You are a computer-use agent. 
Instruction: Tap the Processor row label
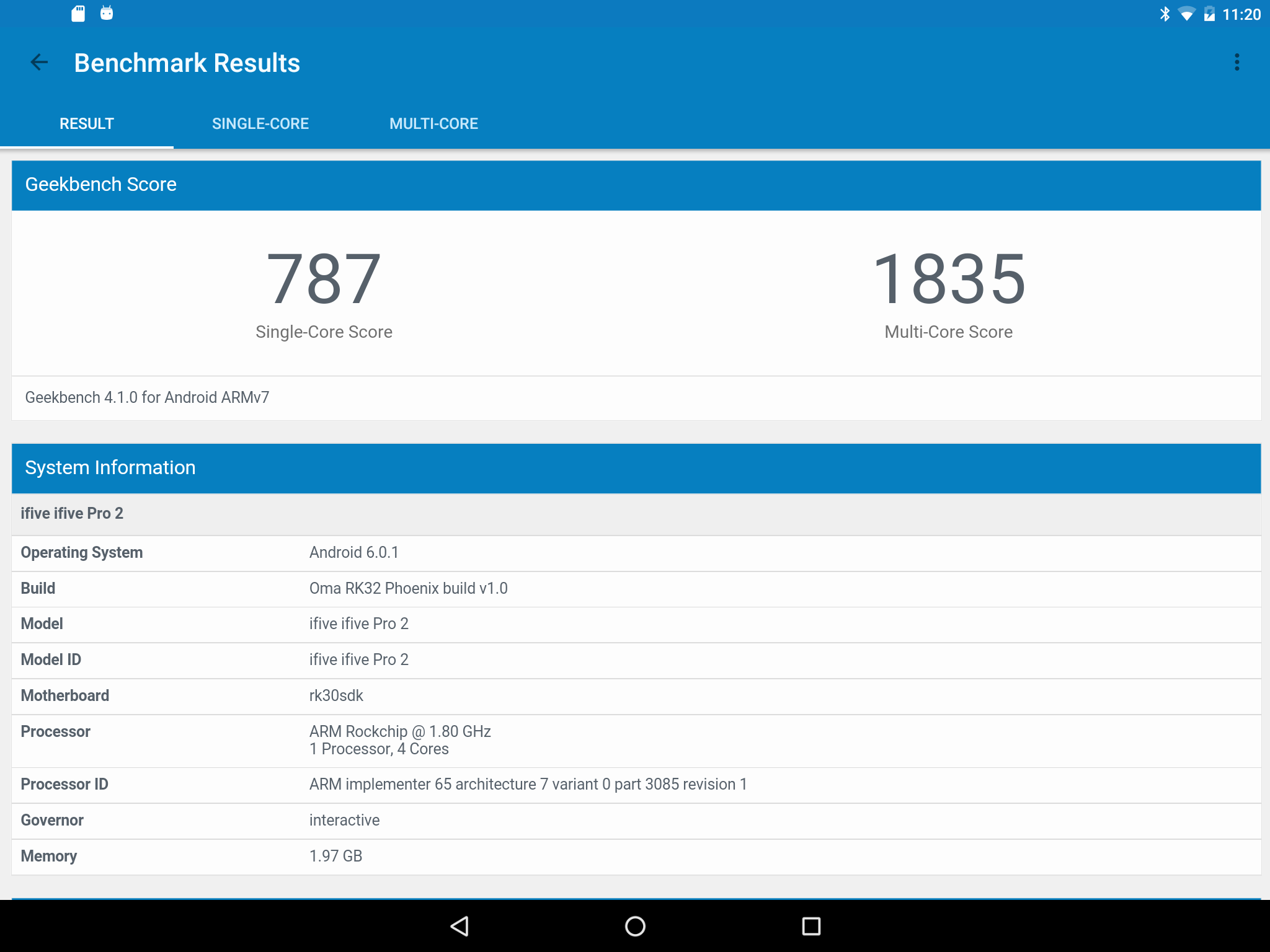coord(56,731)
